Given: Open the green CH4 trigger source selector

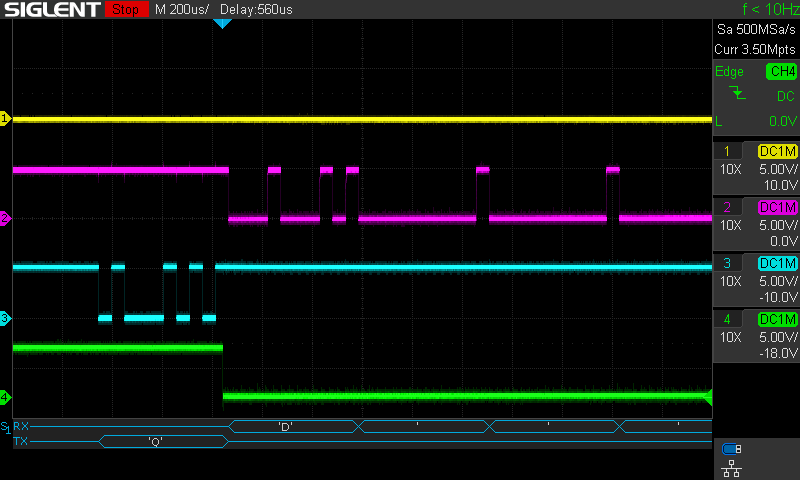Looking at the screenshot, I should click(x=781, y=71).
